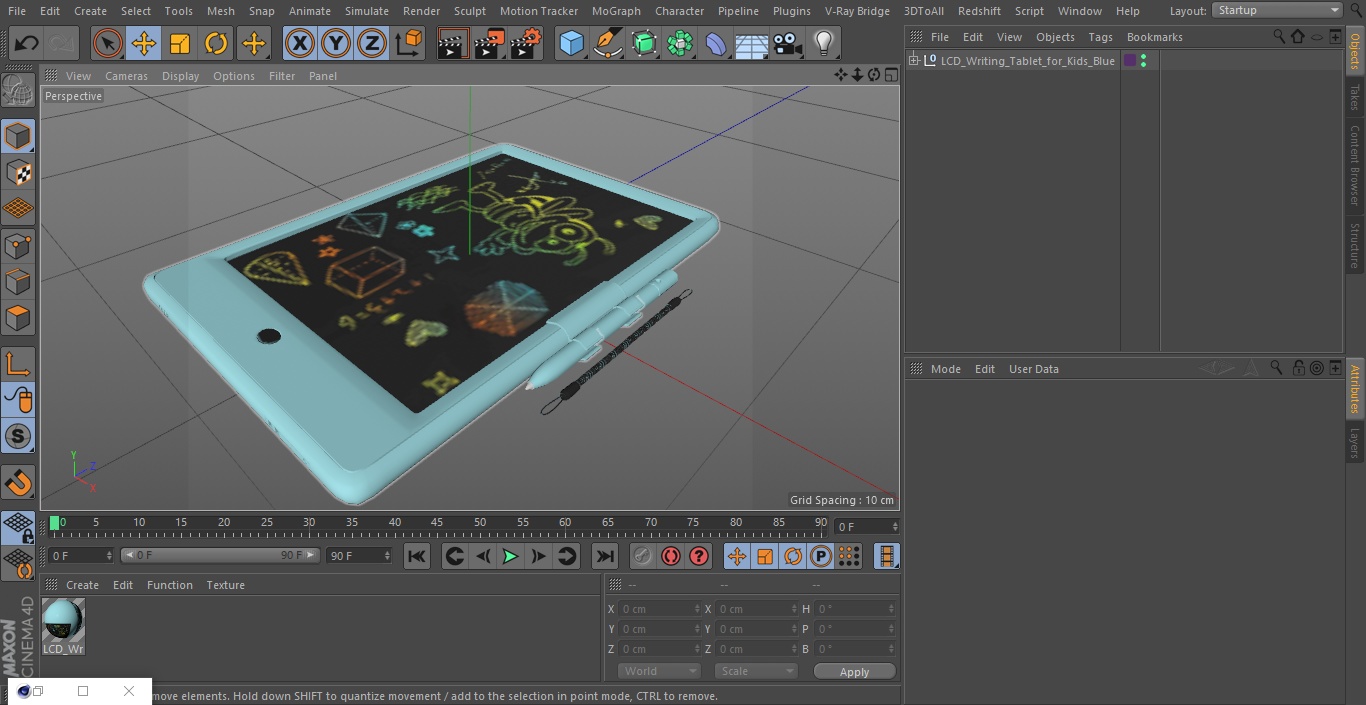Screen dimensions: 1366x705
Task: Select the Rotate tool
Action: tap(216, 43)
